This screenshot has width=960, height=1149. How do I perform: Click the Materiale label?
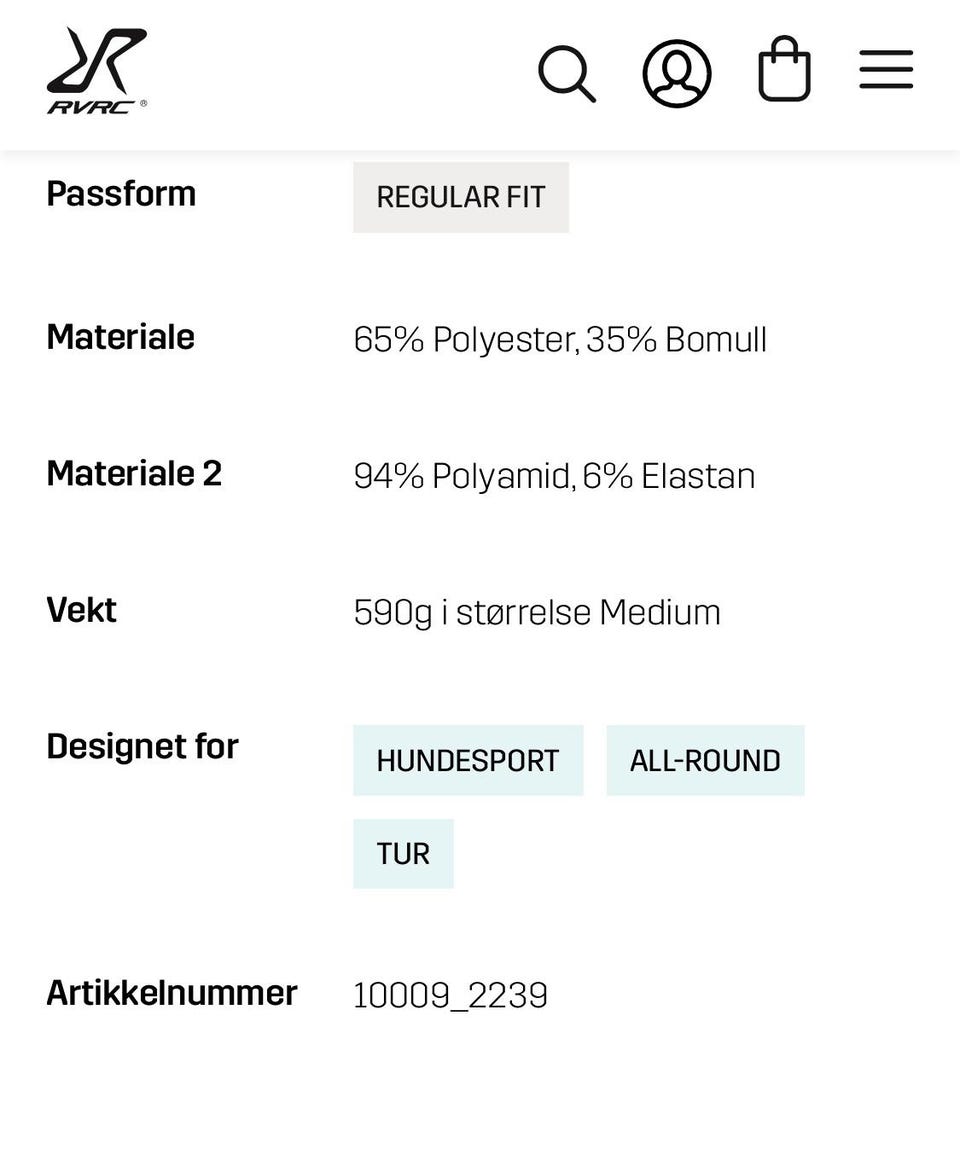pyautogui.click(x=120, y=337)
